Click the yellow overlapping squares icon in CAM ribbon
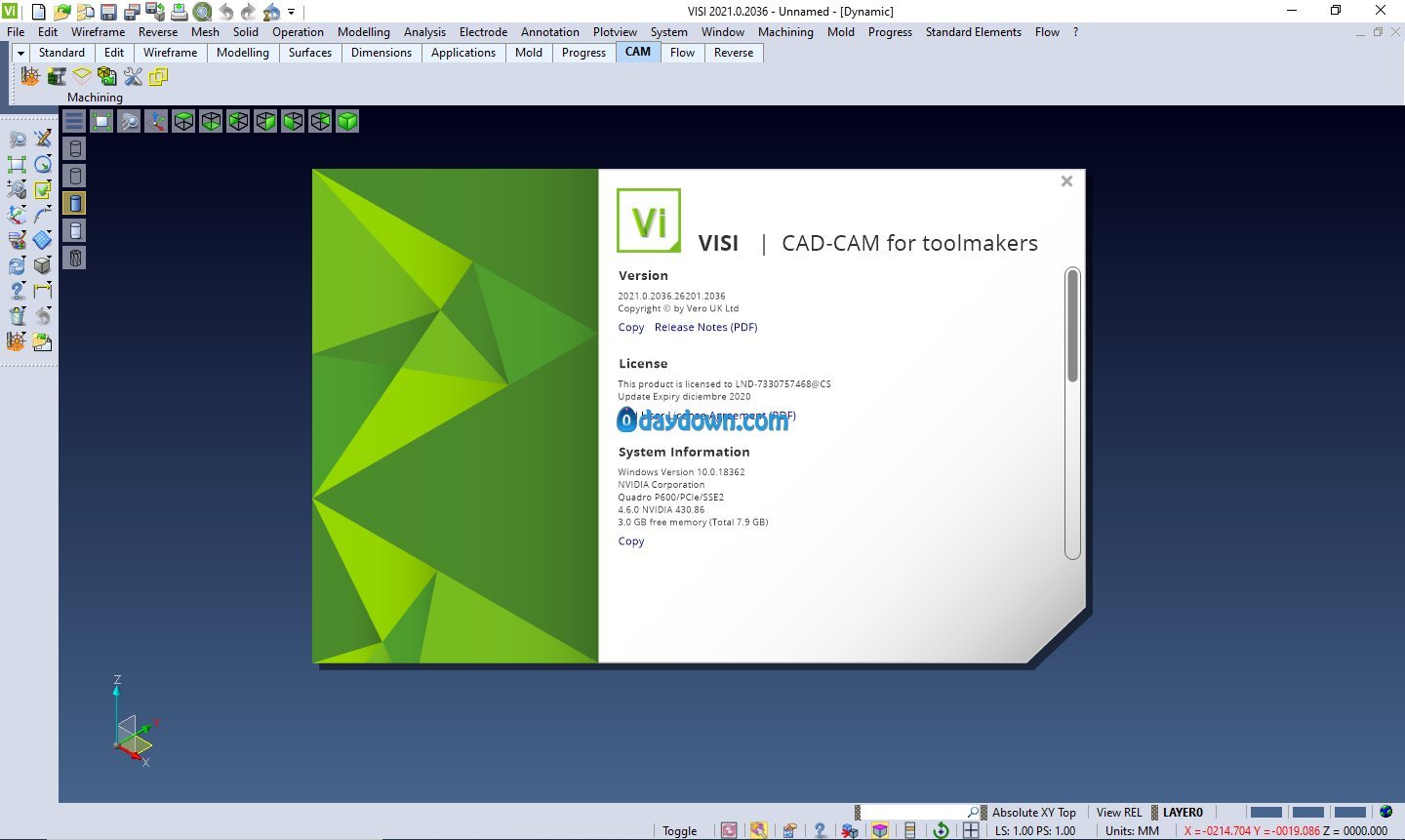The width and height of the screenshot is (1405, 840). [x=158, y=76]
